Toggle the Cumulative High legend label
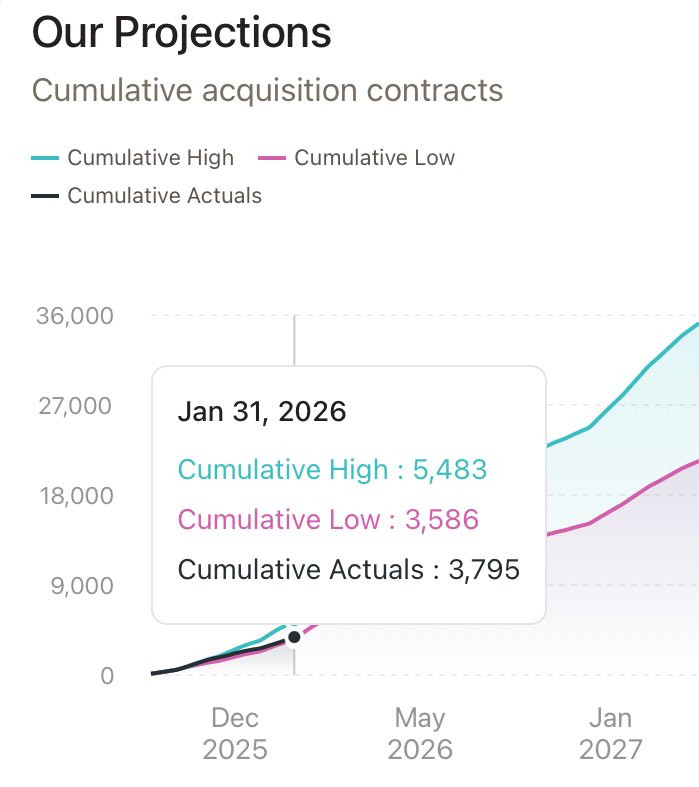Image resolution: width=699 pixels, height=787 pixels. [x=150, y=158]
